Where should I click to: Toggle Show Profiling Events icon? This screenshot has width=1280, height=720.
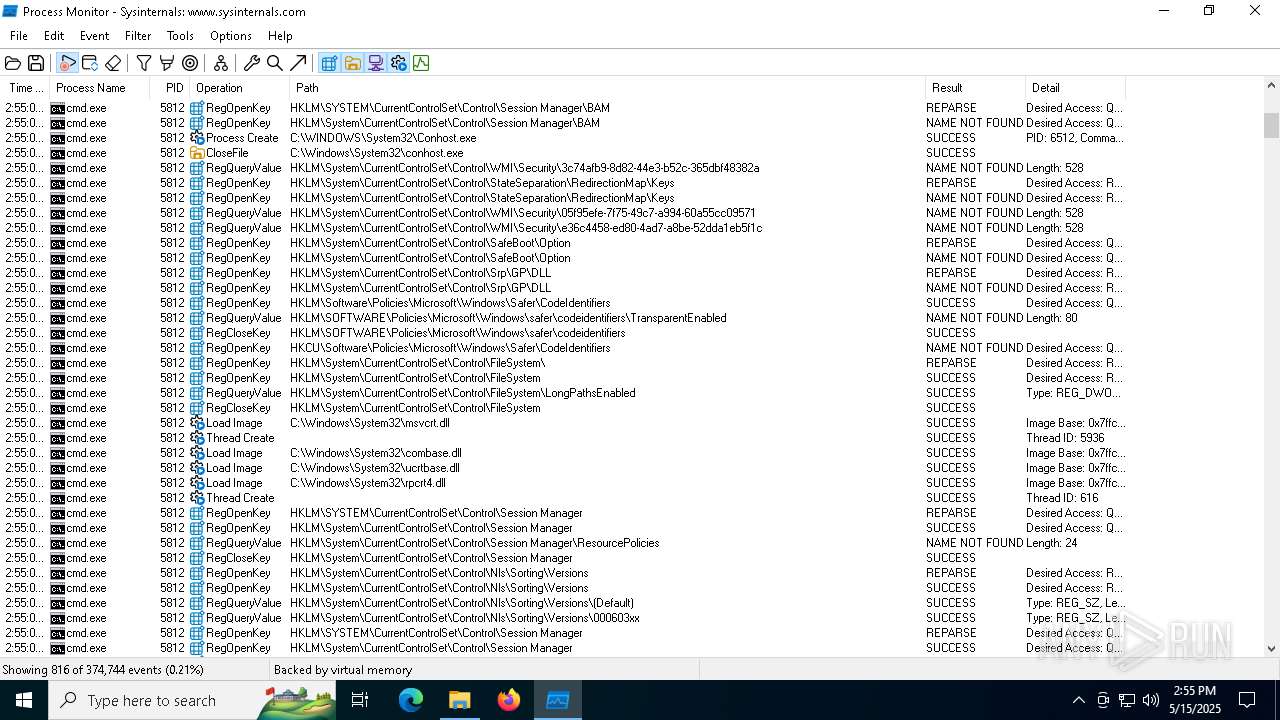tap(421, 63)
